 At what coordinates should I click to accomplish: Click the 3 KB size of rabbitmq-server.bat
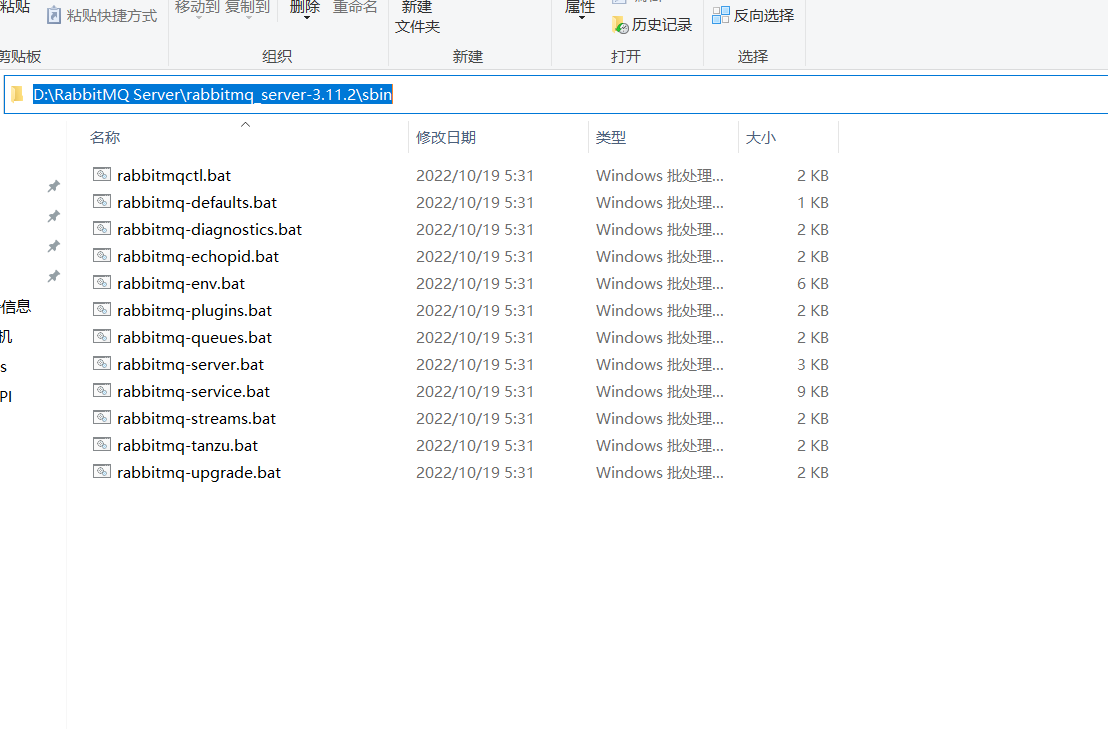point(813,364)
